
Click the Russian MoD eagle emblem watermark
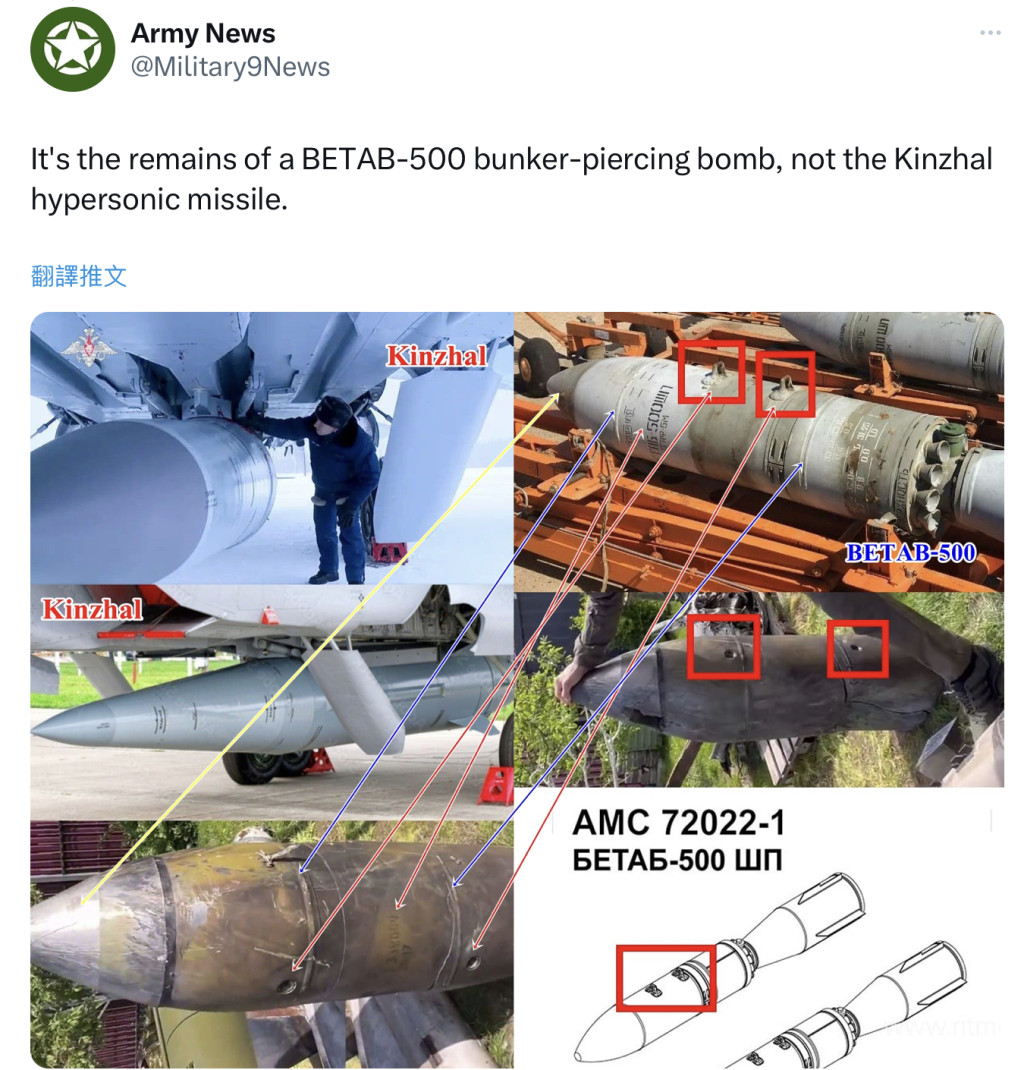pos(89,347)
